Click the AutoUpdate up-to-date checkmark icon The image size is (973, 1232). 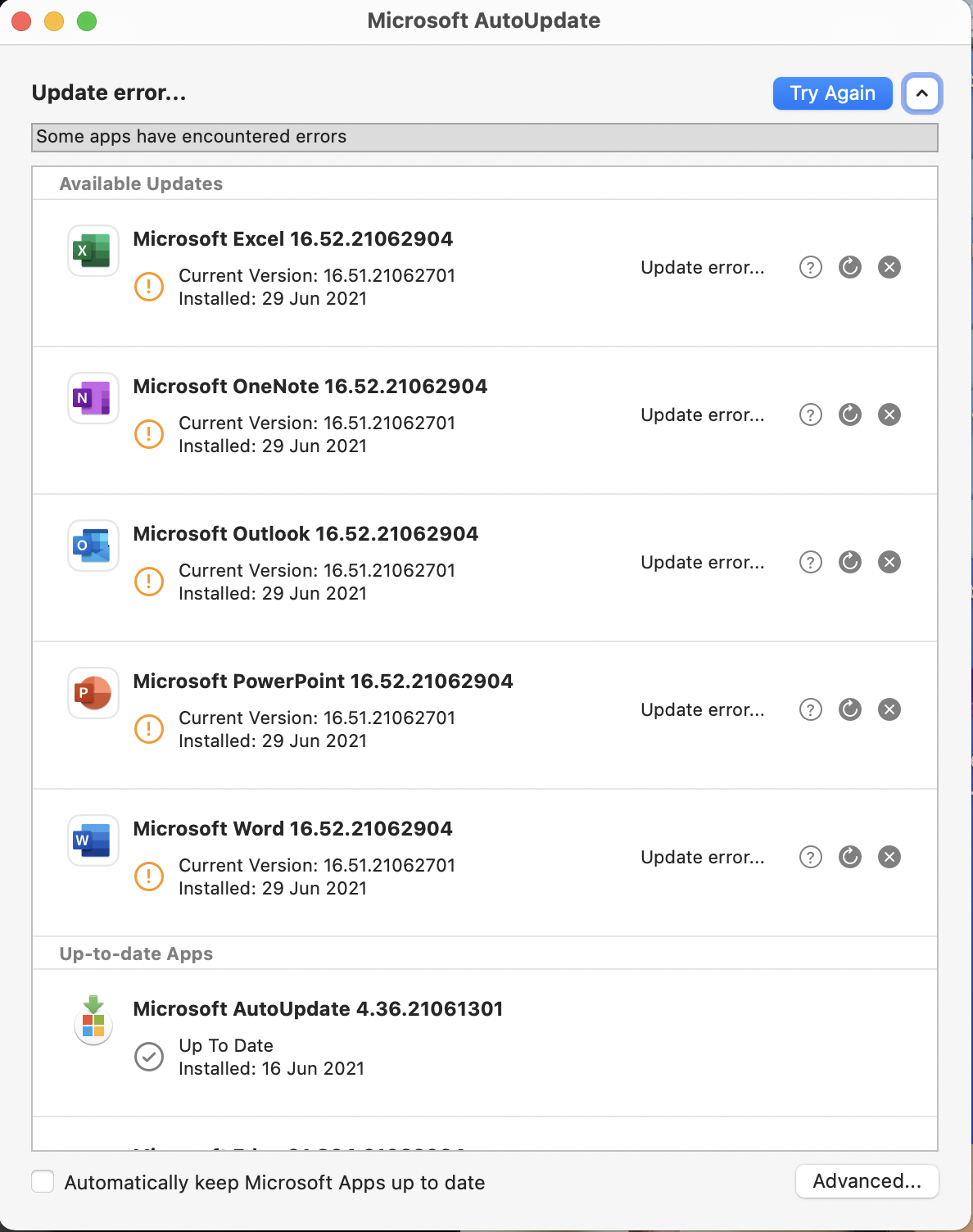(149, 1057)
